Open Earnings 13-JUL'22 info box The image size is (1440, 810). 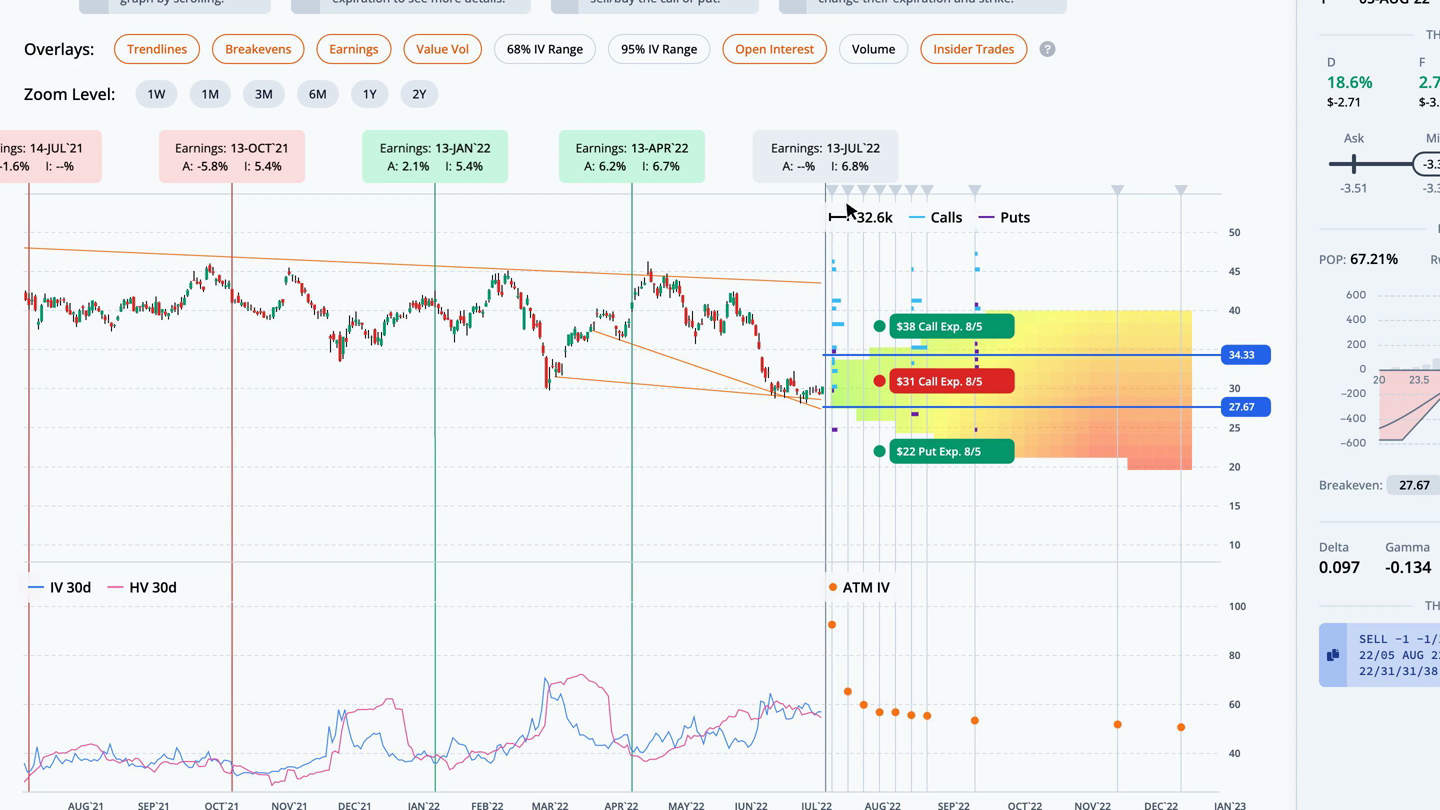[826, 157]
